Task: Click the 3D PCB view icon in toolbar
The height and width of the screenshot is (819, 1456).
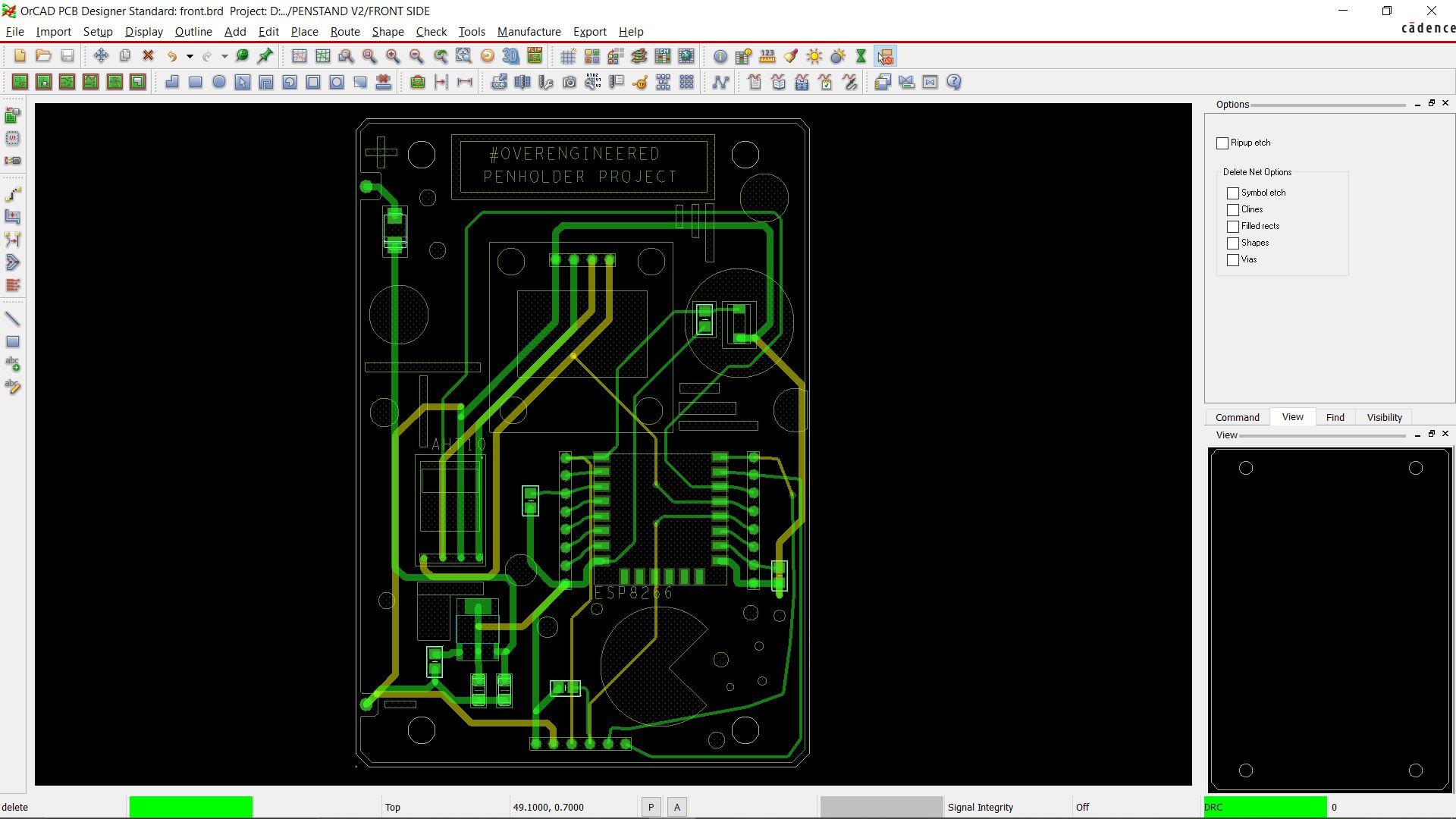Action: click(x=511, y=56)
